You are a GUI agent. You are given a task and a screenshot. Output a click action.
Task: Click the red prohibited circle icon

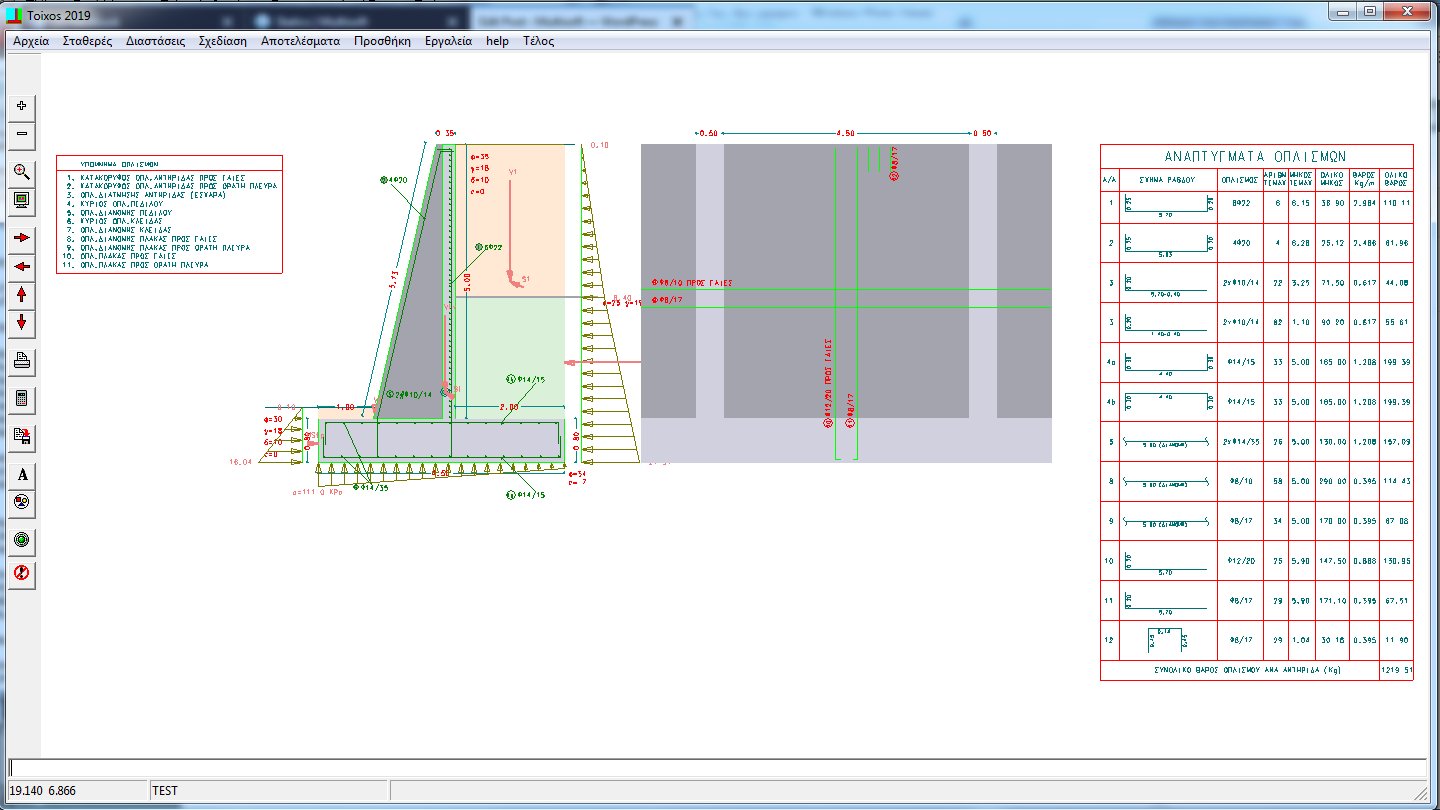(22, 573)
